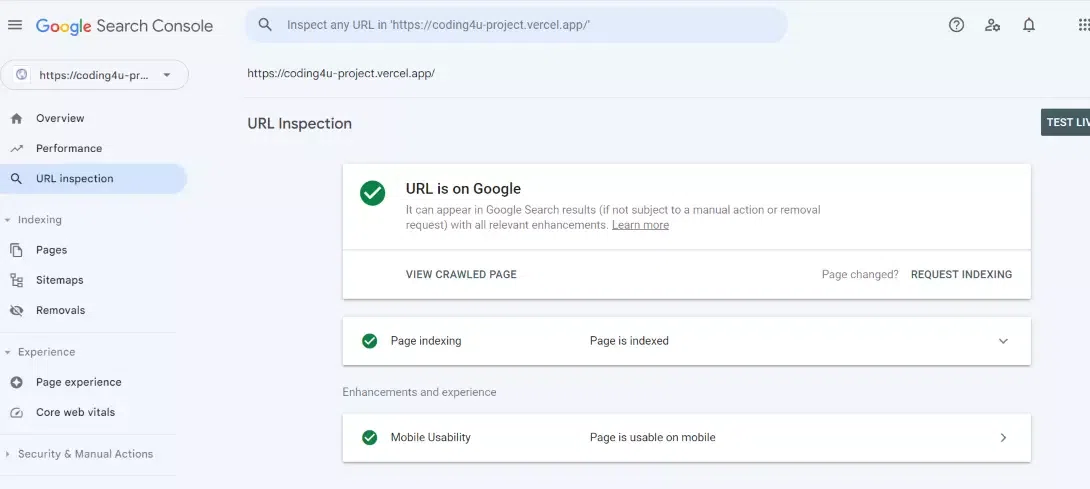
Task: Click the Overview home icon
Action: 16,118
